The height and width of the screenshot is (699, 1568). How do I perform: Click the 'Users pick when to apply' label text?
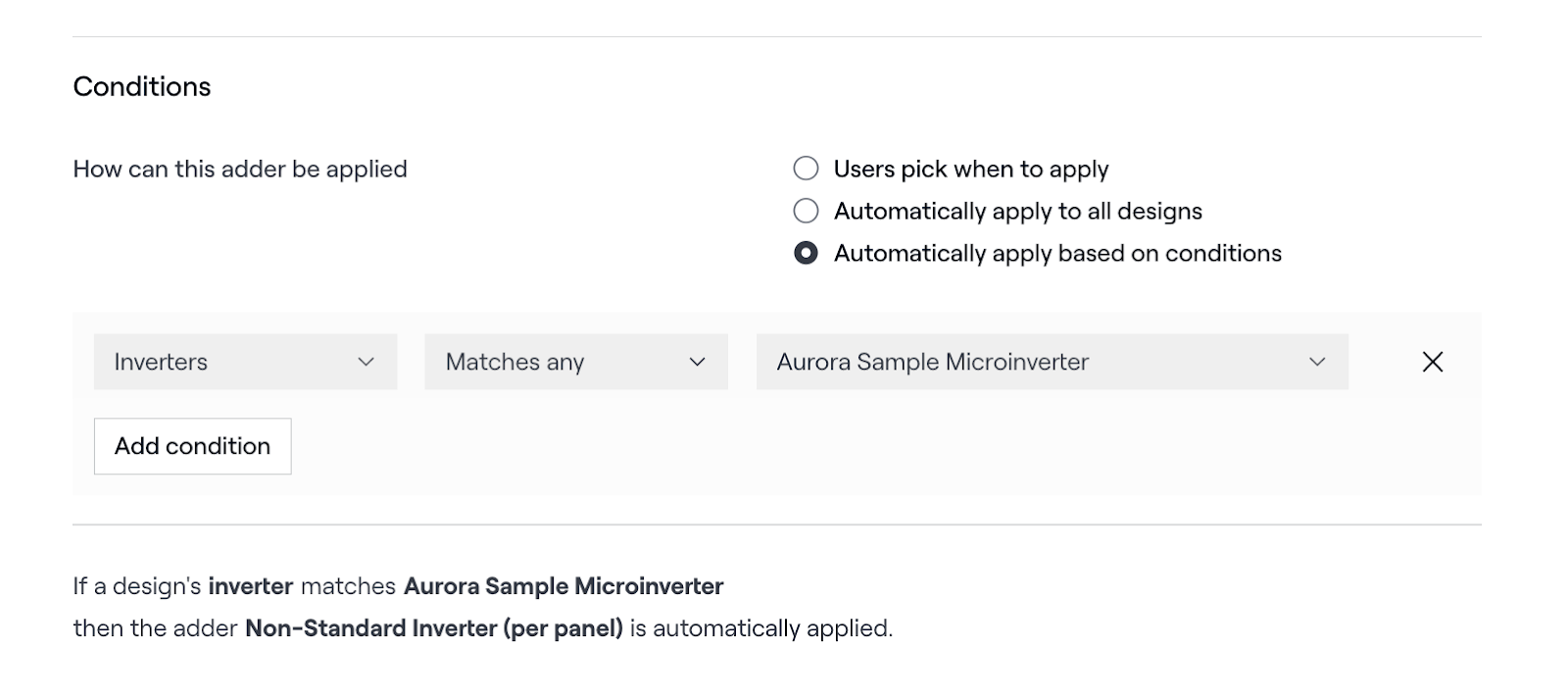coord(970,169)
